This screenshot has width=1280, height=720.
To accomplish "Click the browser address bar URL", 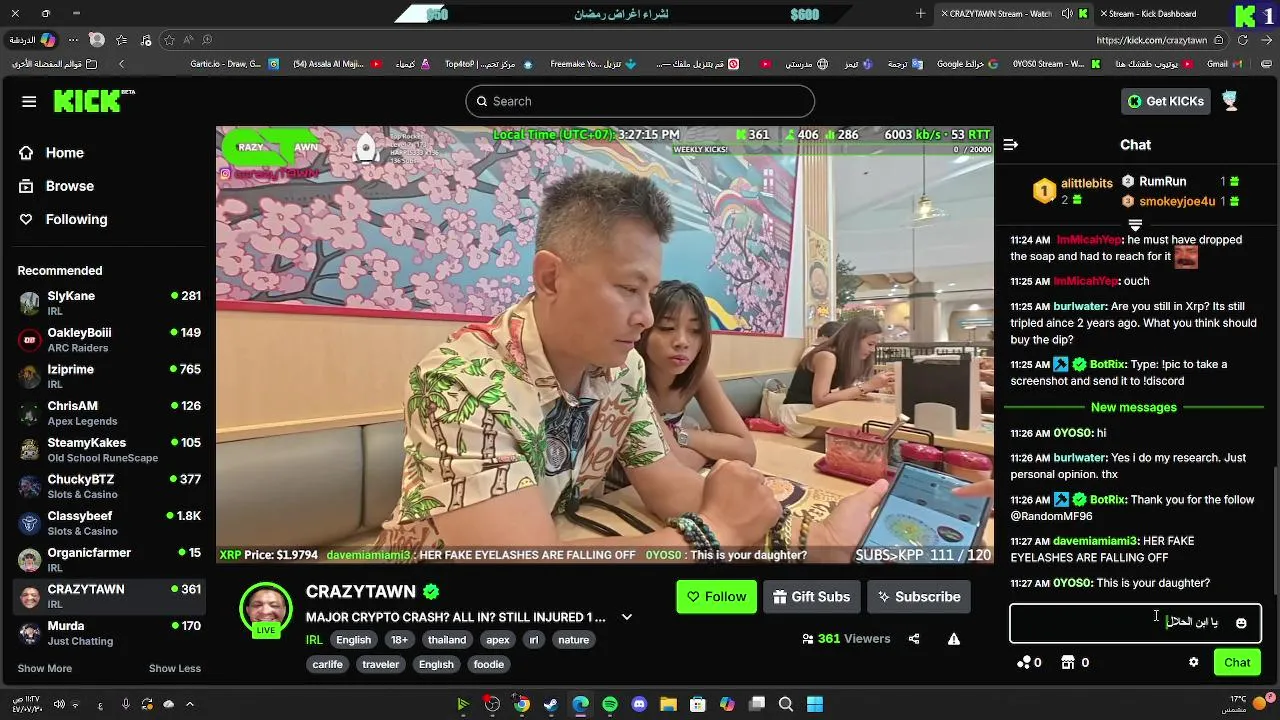I will pos(1151,40).
